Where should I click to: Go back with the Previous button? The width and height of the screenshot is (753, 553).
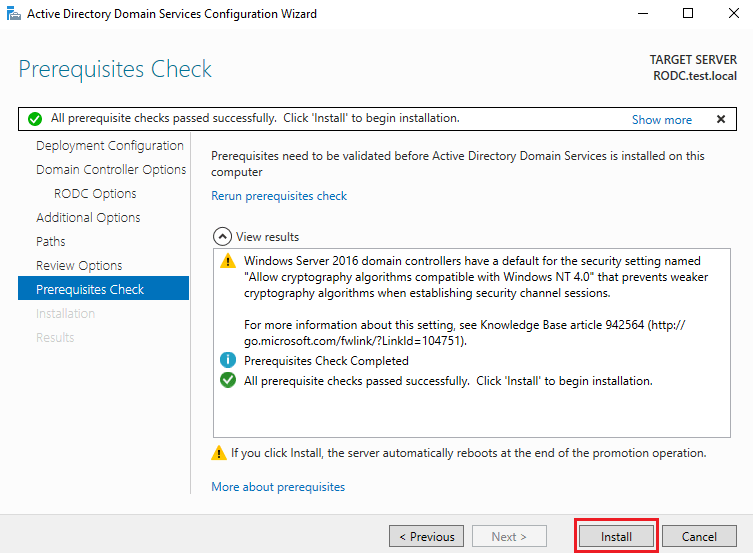click(x=426, y=536)
